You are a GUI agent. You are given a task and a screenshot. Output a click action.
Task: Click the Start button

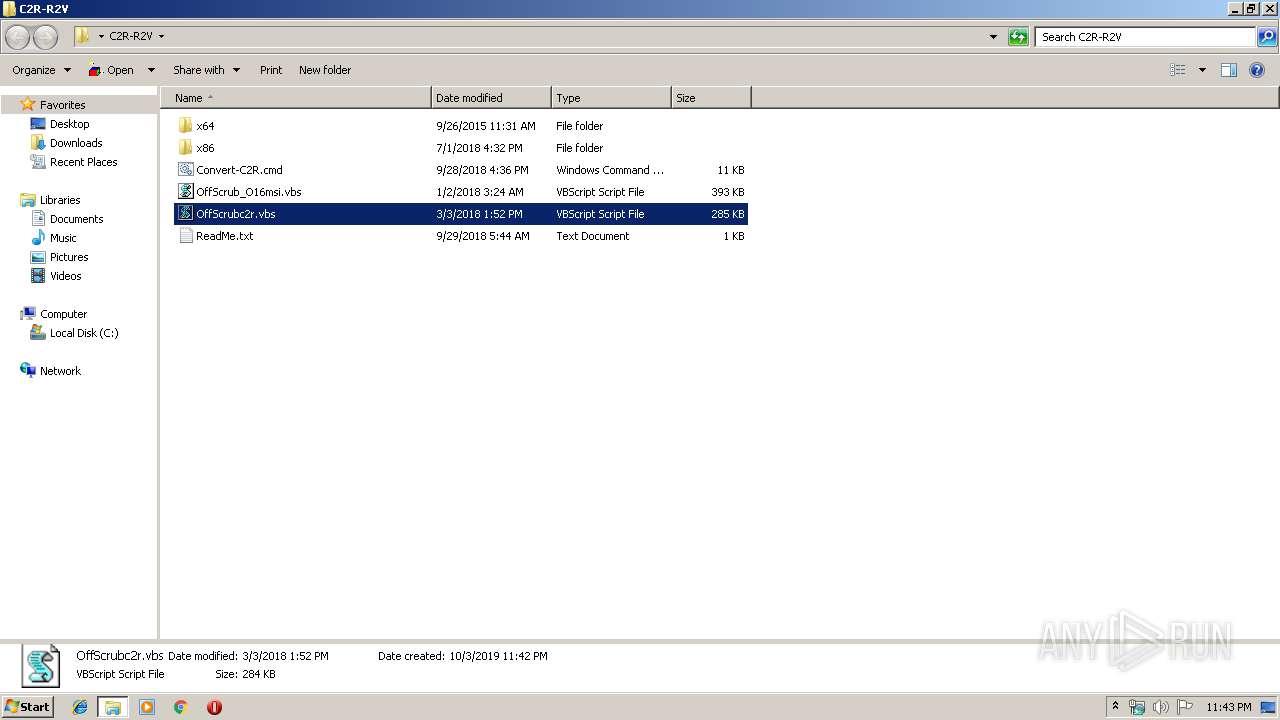(28, 707)
